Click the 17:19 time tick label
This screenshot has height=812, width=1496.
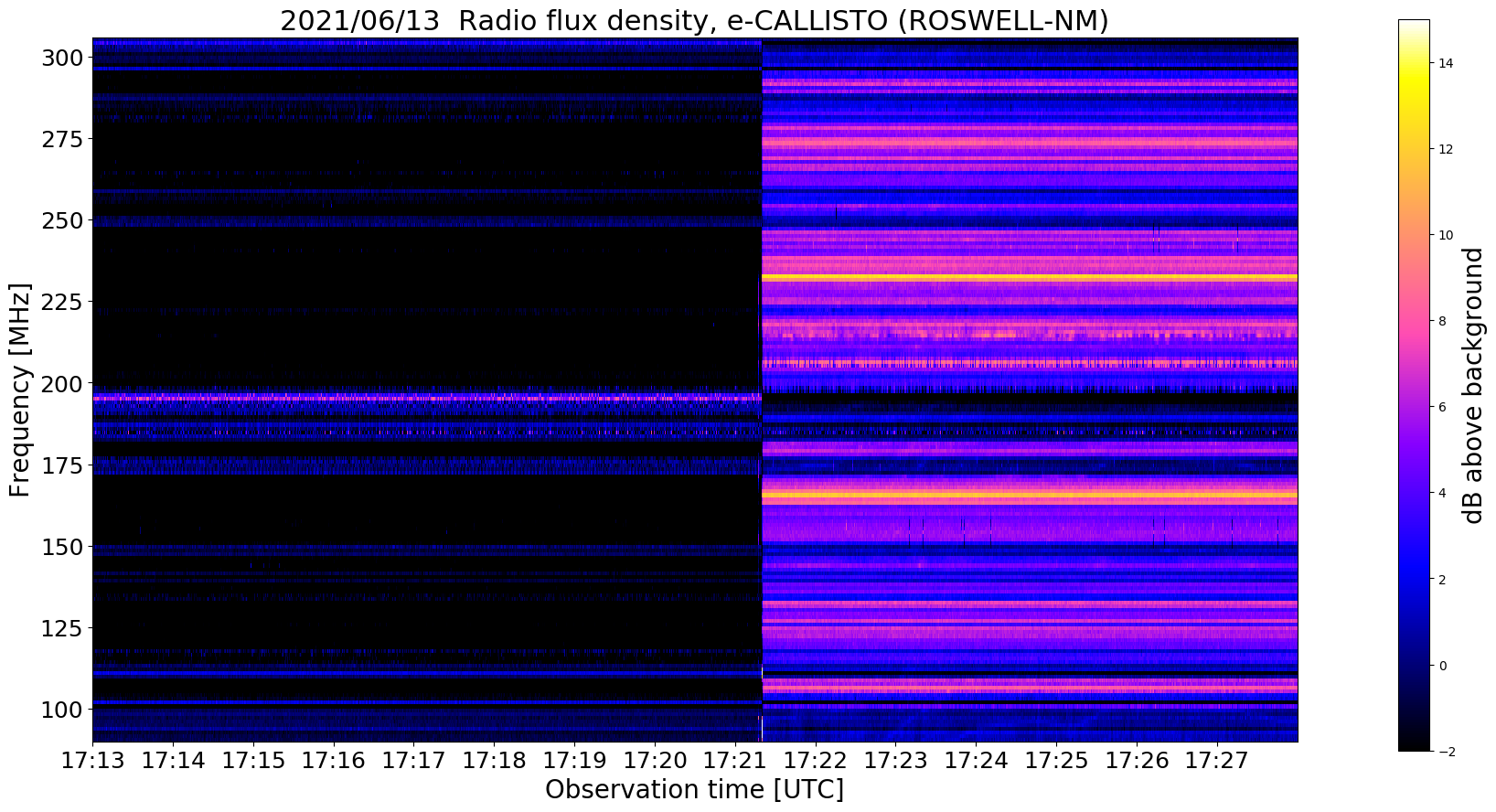click(x=574, y=760)
